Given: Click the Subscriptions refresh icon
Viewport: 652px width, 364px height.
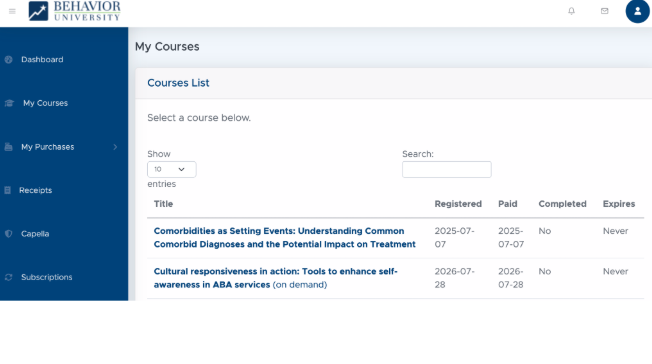Looking at the screenshot, I should [x=8, y=277].
